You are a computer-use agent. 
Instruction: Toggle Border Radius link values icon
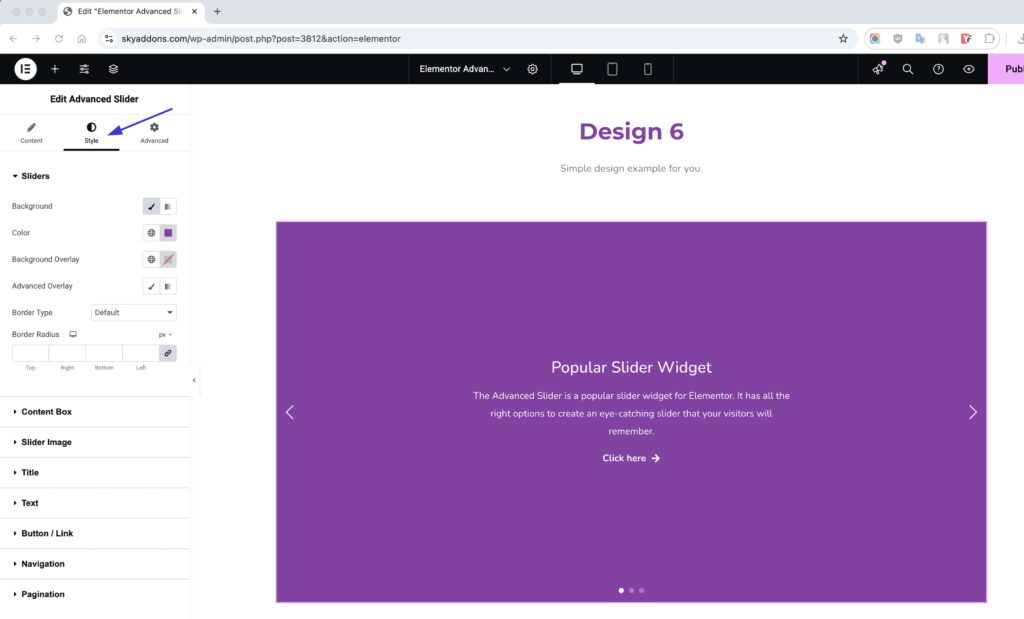coord(168,353)
